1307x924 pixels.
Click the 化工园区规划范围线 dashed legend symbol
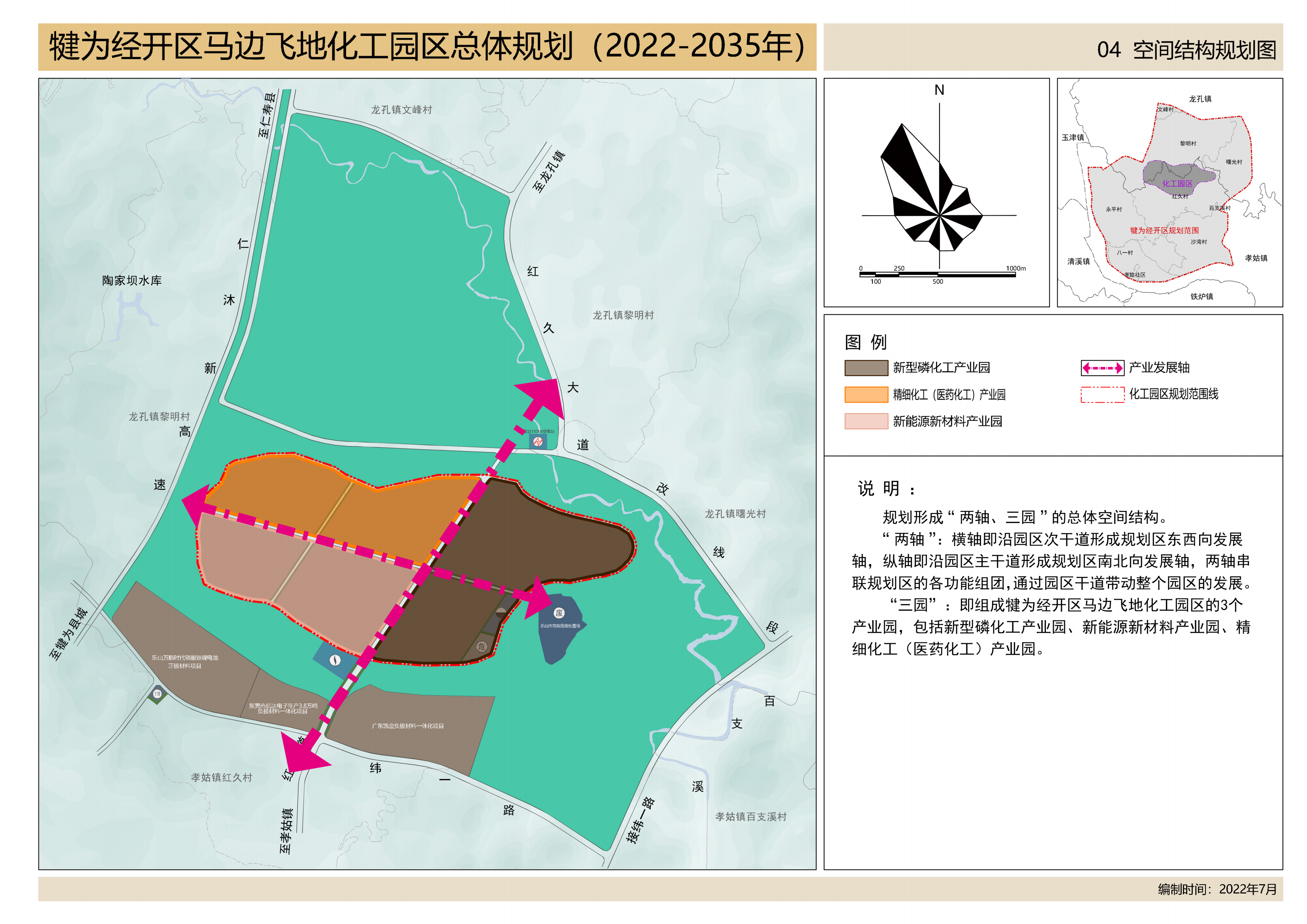(x=1103, y=395)
